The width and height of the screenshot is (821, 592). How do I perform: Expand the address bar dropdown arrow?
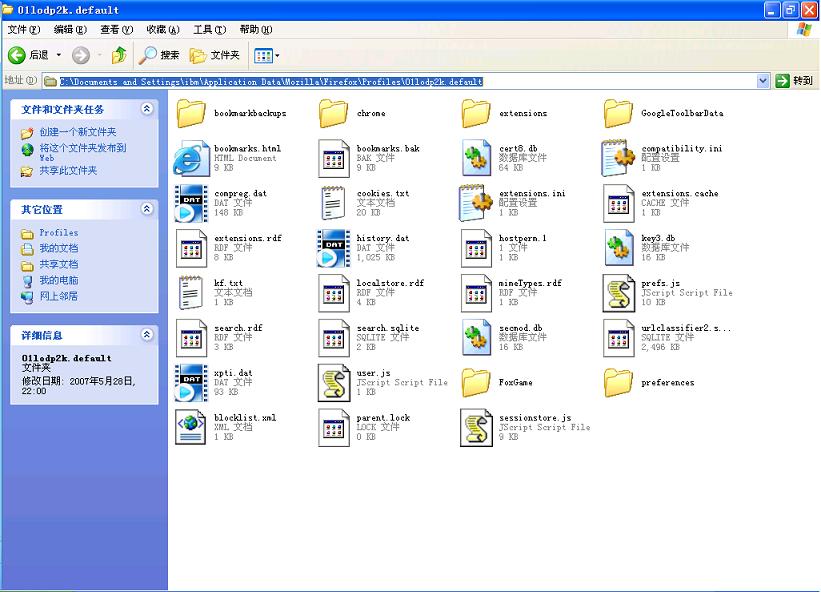[x=763, y=81]
